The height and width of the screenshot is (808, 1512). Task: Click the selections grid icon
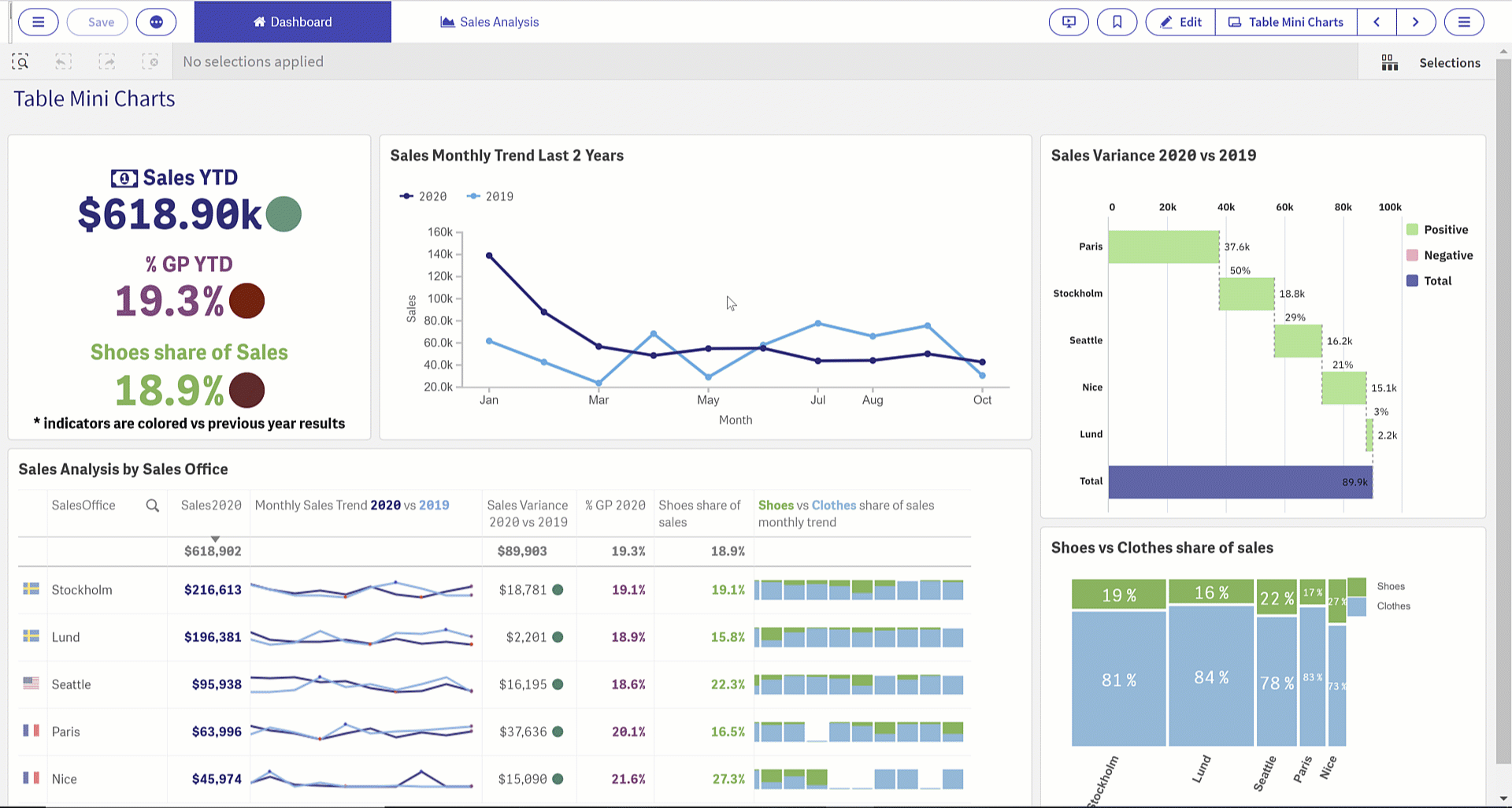click(1390, 63)
